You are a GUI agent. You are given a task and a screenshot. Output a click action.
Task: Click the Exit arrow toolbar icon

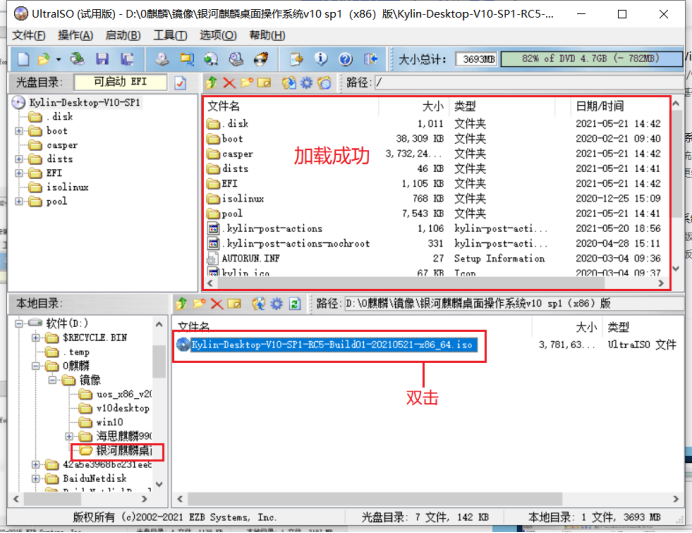click(x=370, y=59)
